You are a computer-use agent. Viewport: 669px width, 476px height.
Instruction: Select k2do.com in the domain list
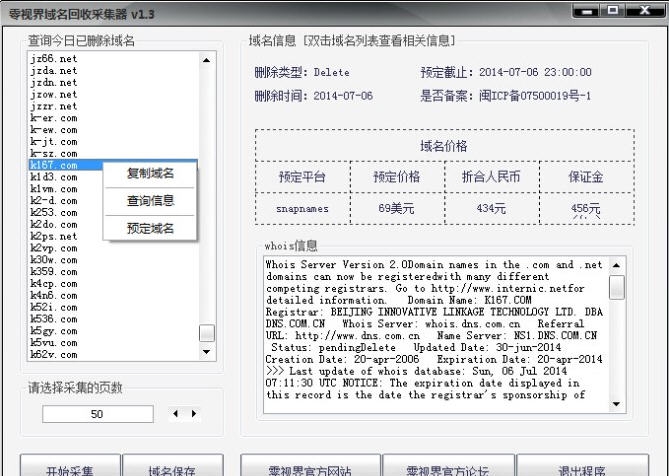pyautogui.click(x=54, y=224)
